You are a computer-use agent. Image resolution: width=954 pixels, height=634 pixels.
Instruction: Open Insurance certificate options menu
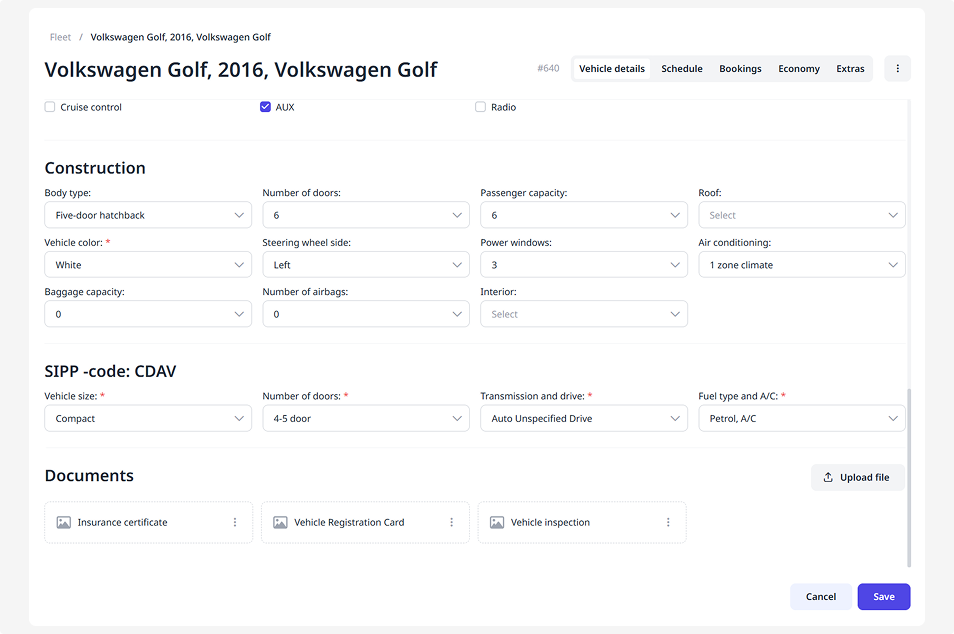pos(235,522)
